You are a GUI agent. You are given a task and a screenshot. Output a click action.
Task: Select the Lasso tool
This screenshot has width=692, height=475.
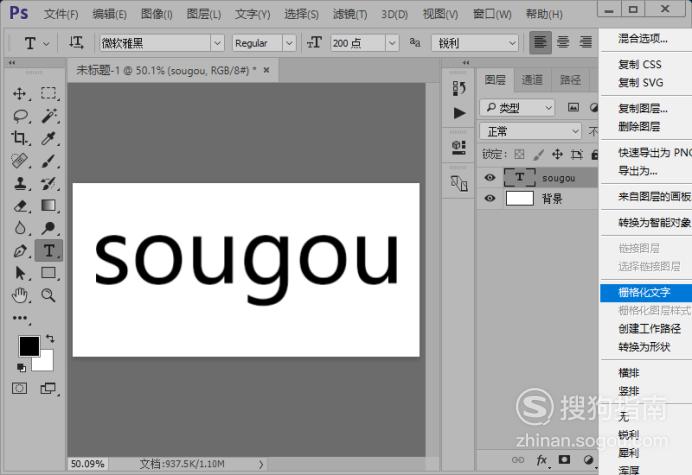(x=20, y=116)
